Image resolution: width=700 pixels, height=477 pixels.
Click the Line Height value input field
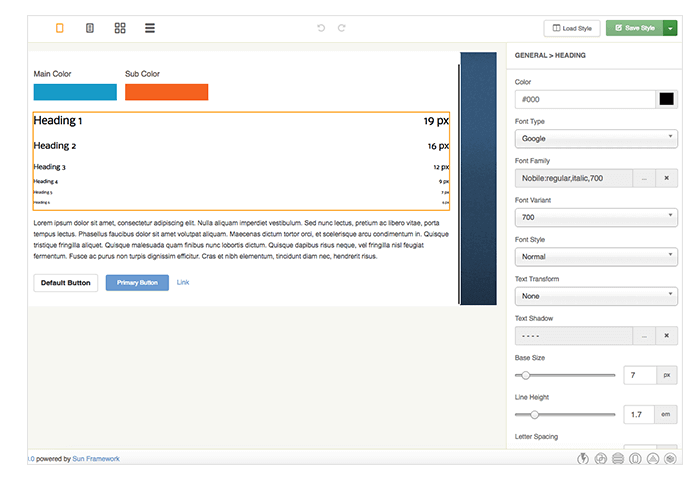(x=639, y=414)
